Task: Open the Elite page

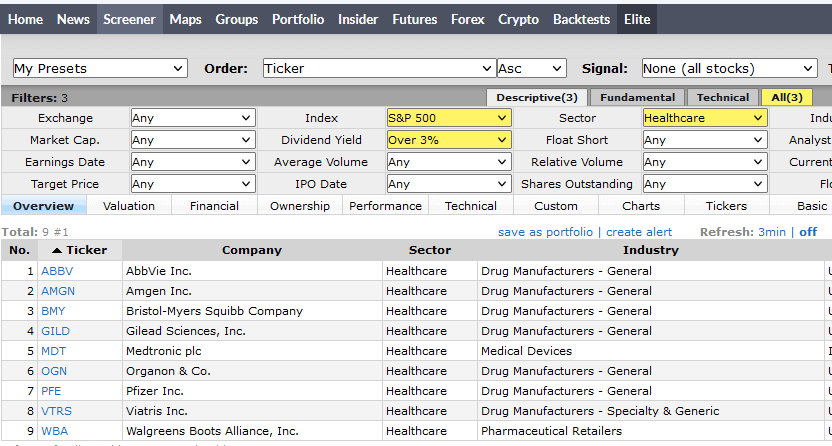Action: [637, 19]
